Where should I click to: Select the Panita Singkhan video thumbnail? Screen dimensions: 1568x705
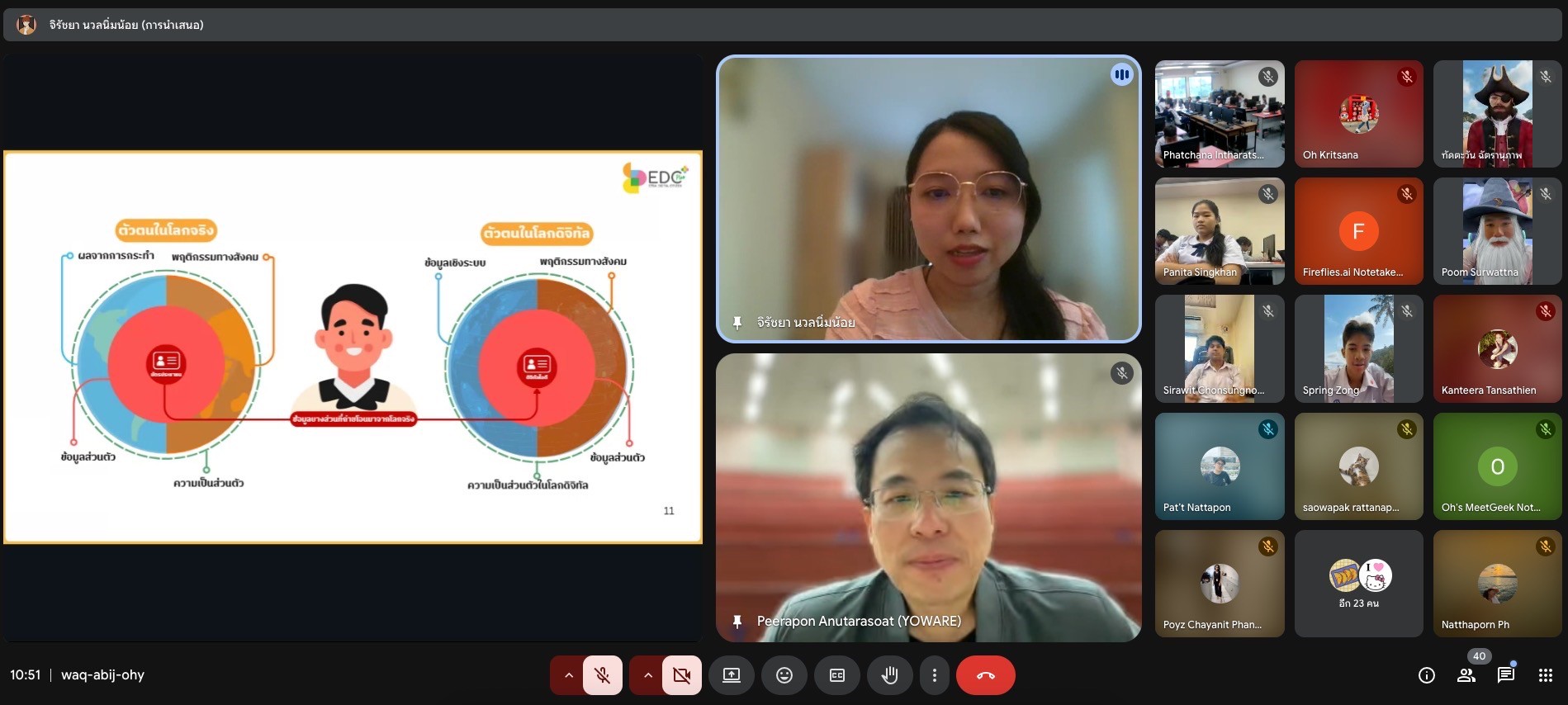coord(1219,231)
